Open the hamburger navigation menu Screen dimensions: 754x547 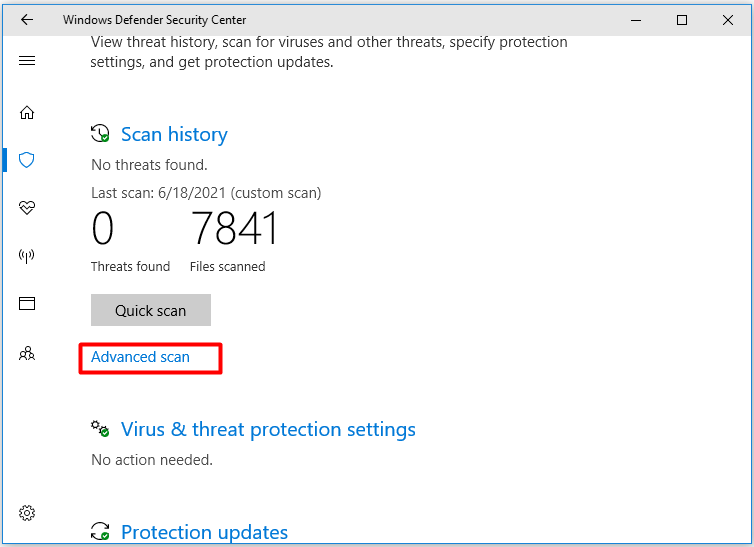pyautogui.click(x=27, y=61)
